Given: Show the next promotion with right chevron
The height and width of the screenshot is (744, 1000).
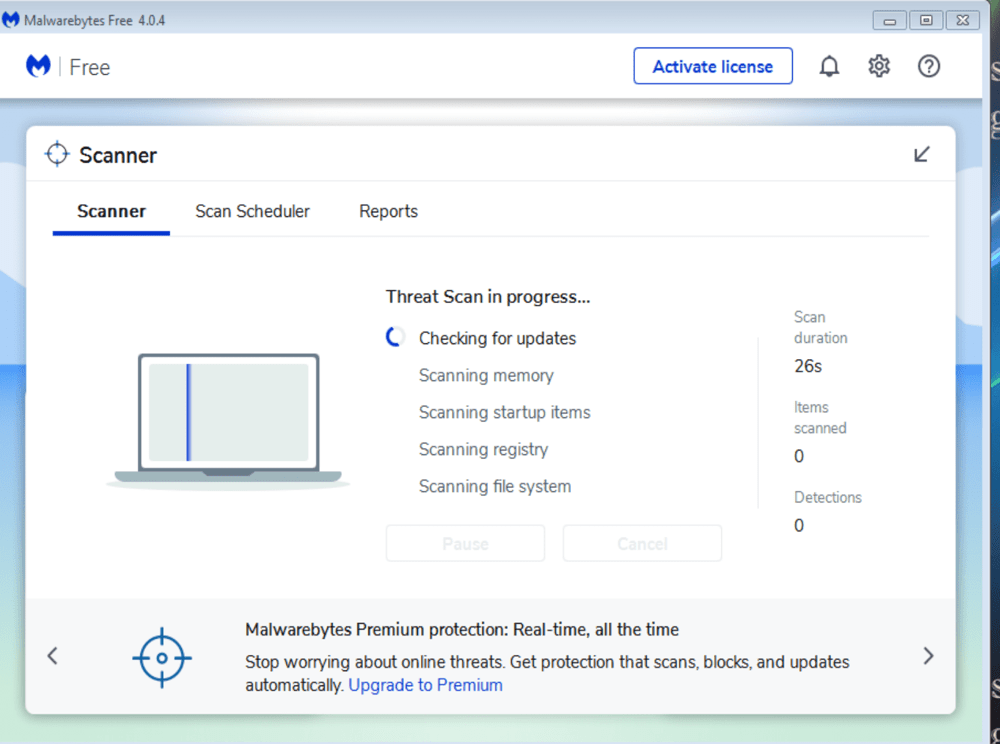Looking at the screenshot, I should pyautogui.click(x=928, y=656).
